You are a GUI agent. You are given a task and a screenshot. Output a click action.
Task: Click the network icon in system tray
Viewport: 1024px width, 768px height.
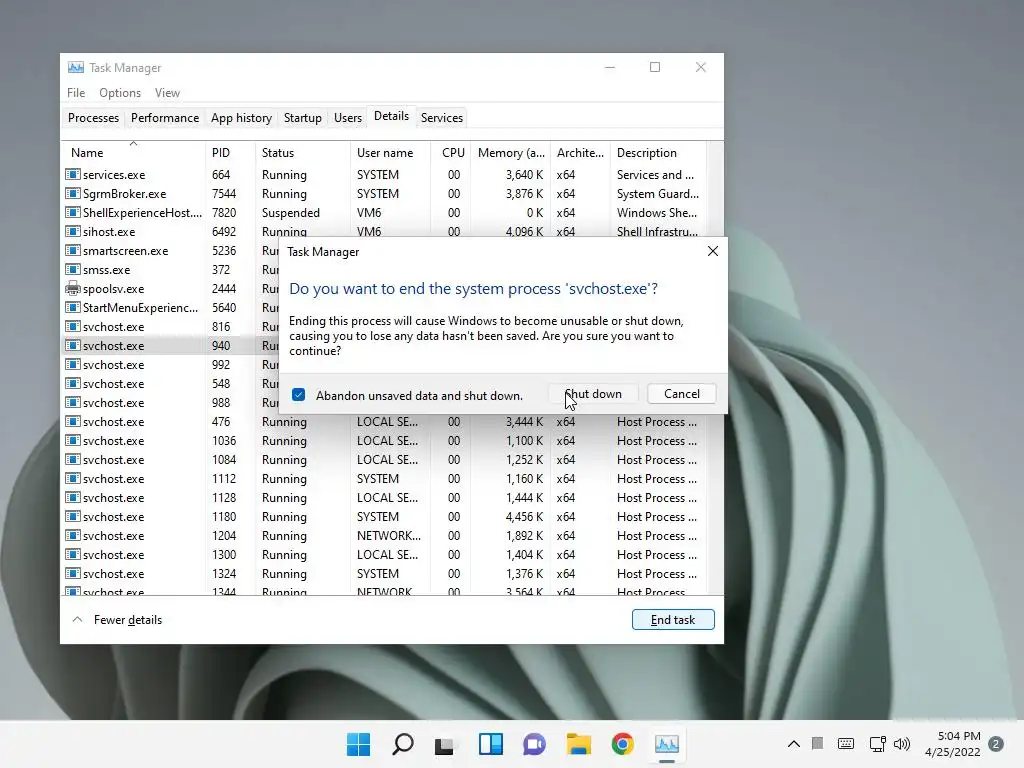[x=877, y=744]
